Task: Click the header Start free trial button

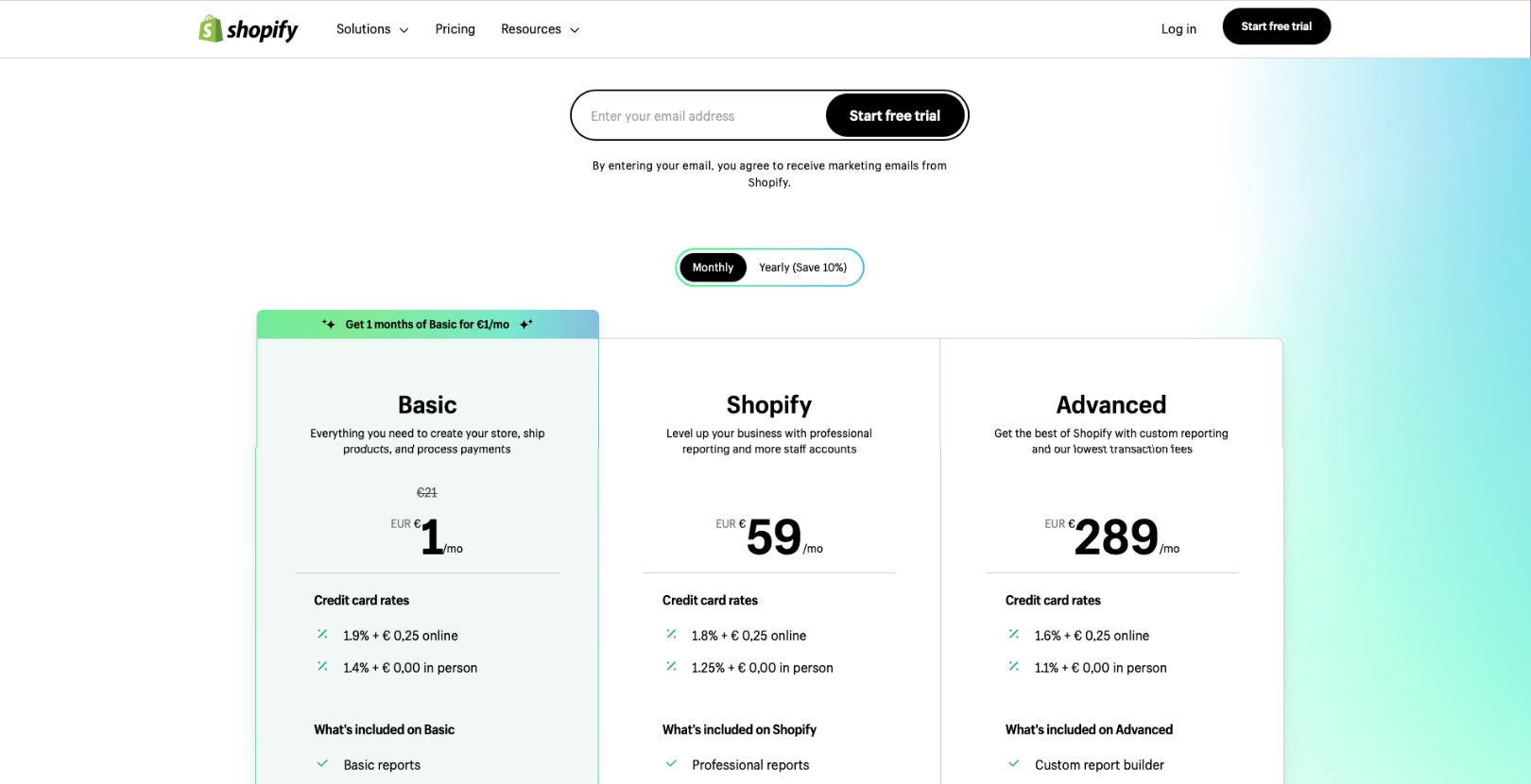Action: [x=1276, y=26]
